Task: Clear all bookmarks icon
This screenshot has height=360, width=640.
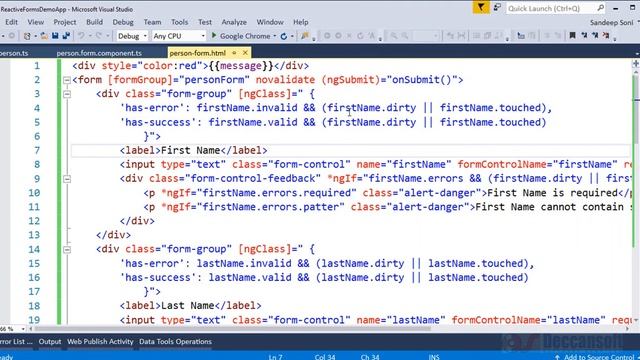Action: pos(606,36)
